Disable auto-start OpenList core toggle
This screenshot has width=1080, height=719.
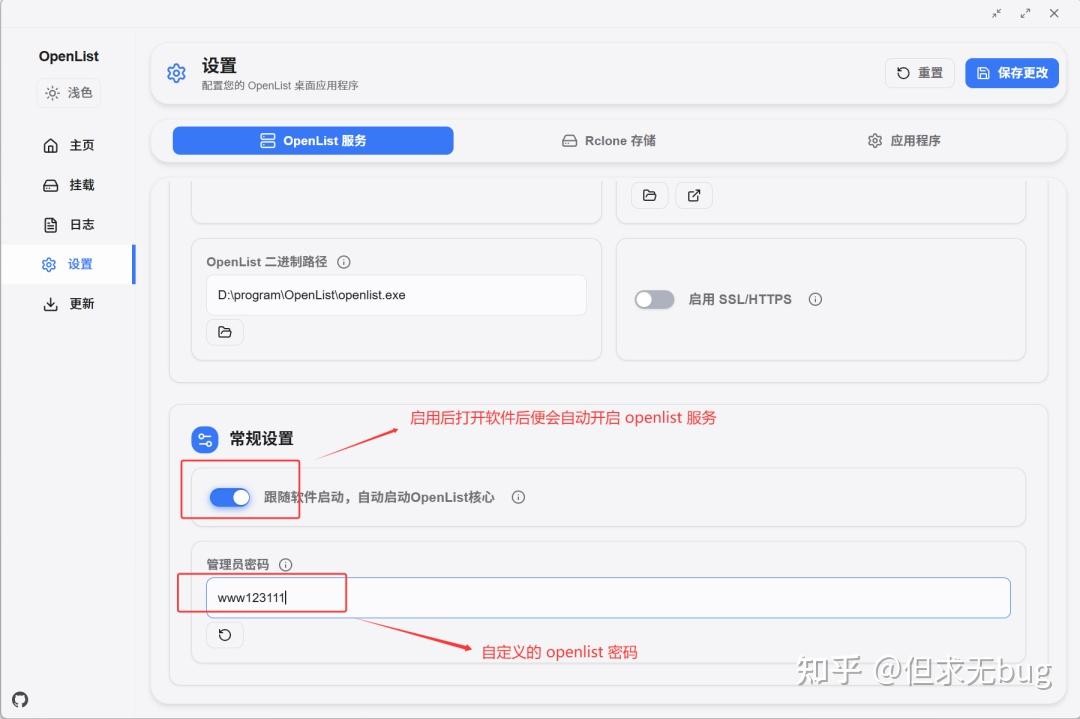[230, 497]
